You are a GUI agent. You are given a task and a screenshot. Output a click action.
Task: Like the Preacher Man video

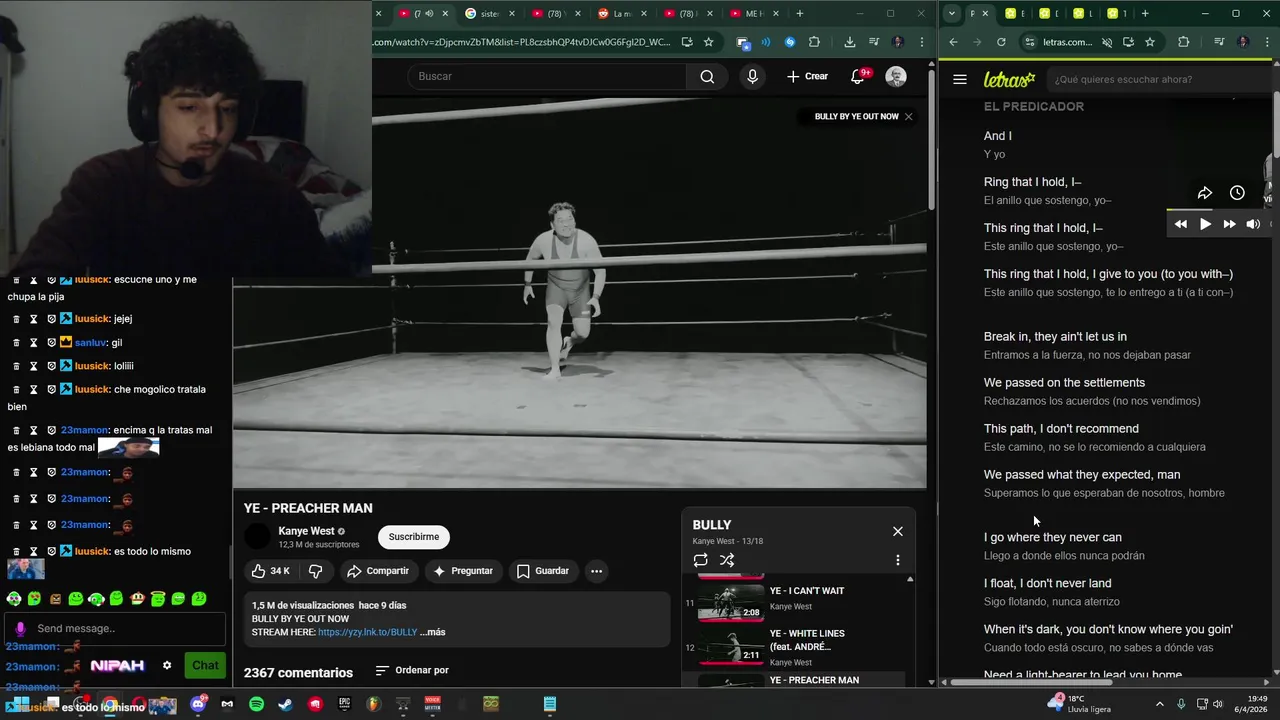pos(270,571)
